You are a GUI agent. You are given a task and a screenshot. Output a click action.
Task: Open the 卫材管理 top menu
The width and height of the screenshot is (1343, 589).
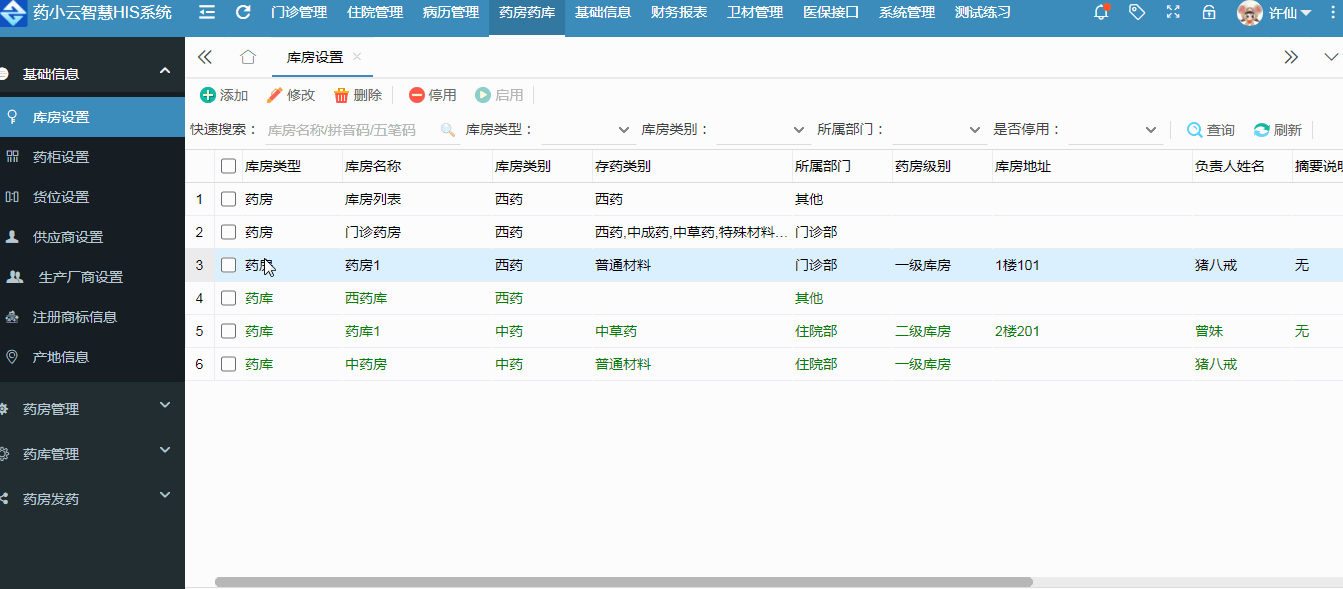click(x=755, y=12)
